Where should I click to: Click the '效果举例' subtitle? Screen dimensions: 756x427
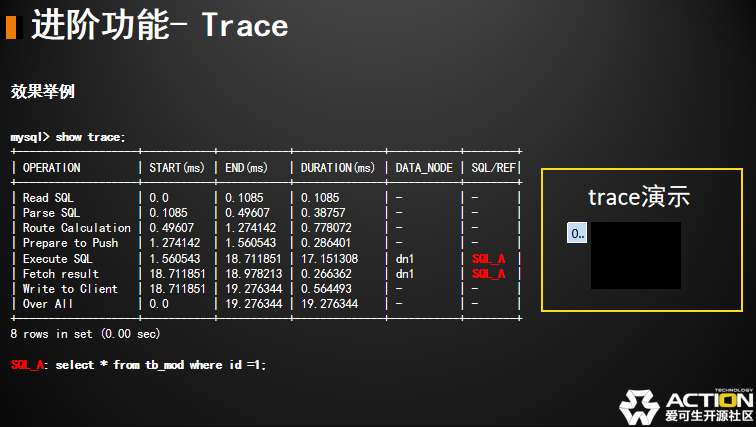(43, 91)
